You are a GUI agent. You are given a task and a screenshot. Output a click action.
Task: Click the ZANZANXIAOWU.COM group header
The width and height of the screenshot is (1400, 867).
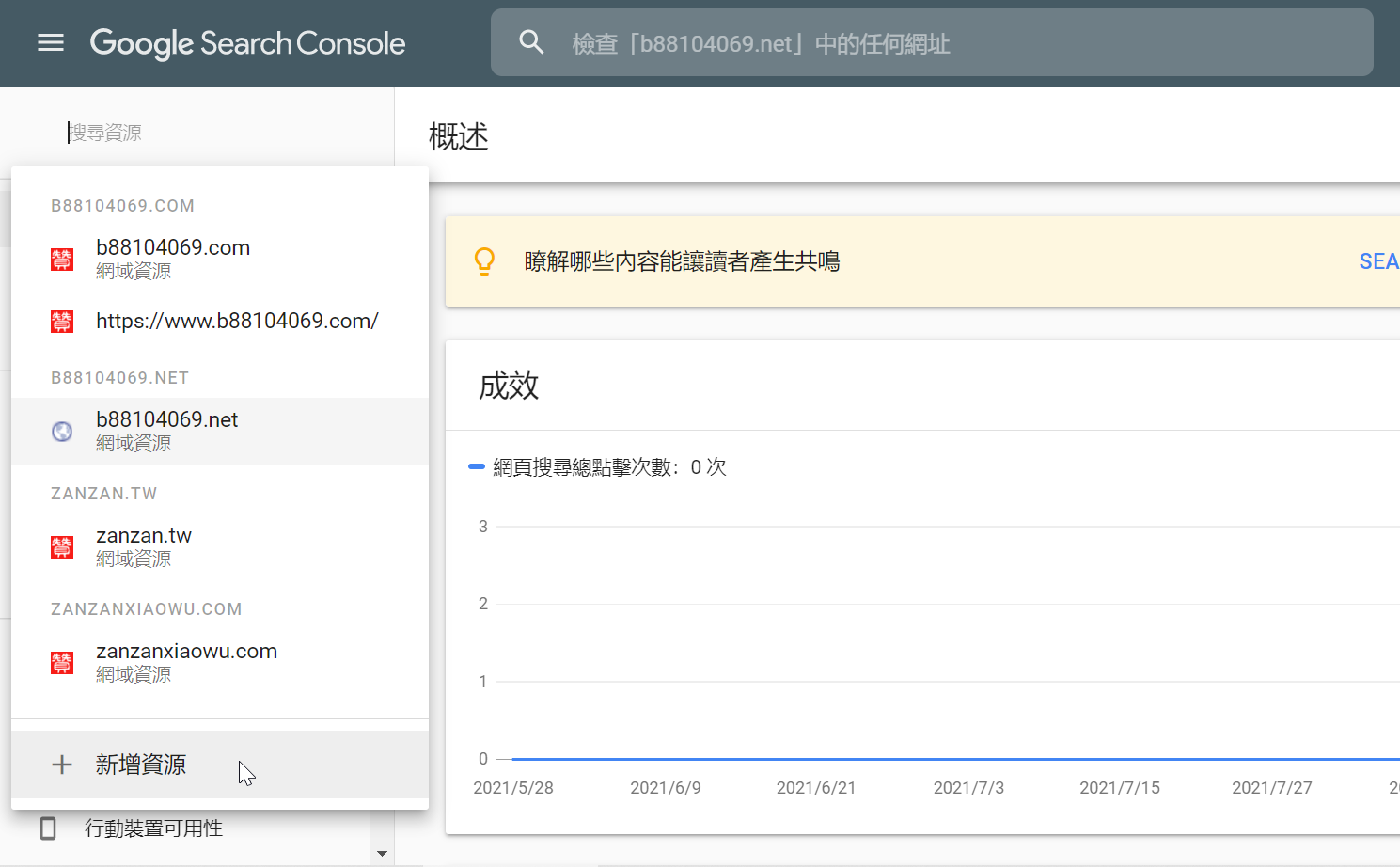[147, 609]
